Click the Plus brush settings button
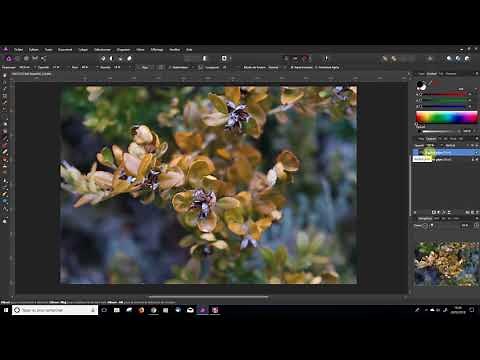Screen dimensions: 480x360 [145, 67]
